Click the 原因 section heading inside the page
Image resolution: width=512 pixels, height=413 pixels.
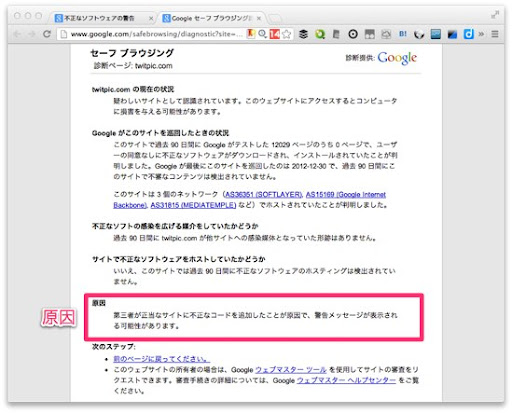click(99, 303)
